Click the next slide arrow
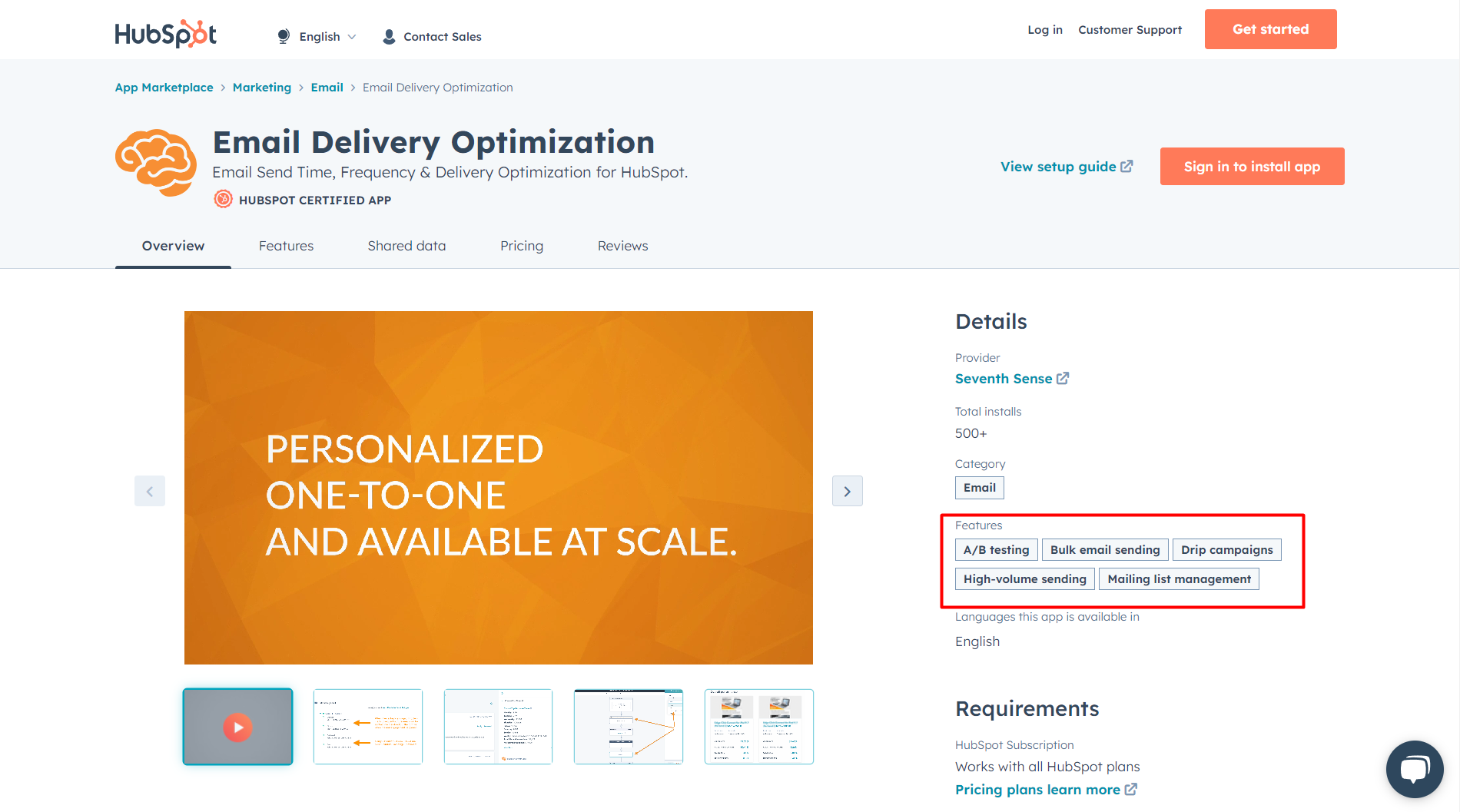1460x812 pixels. (848, 491)
